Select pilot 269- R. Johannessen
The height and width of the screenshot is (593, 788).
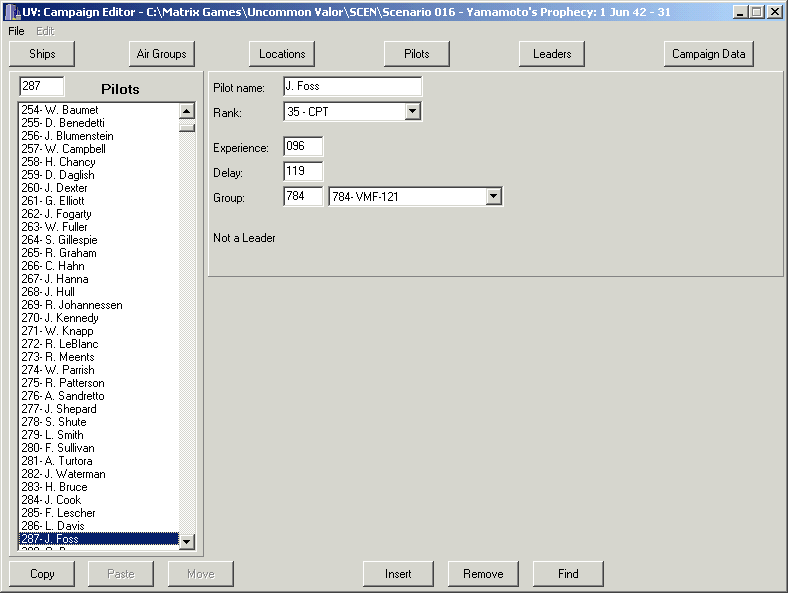[x=99, y=305]
